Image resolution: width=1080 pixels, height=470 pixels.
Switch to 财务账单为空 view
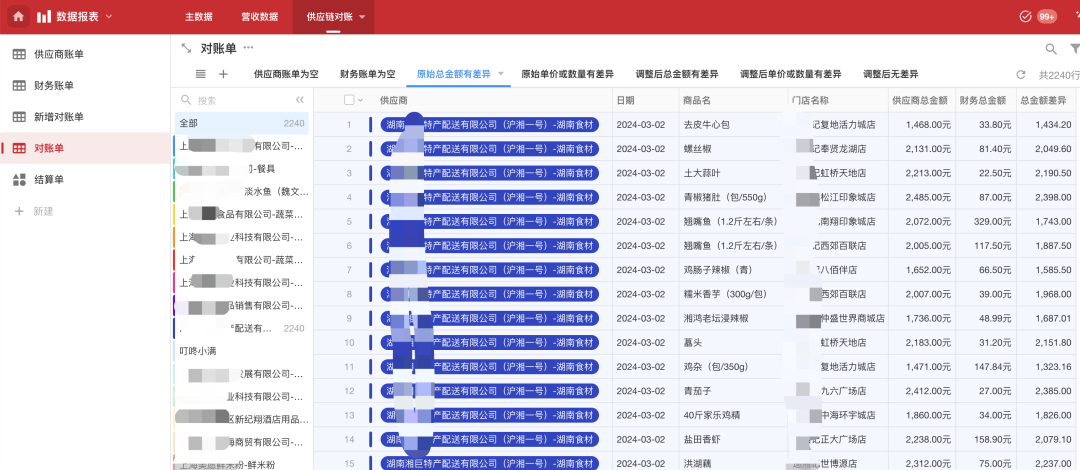tap(368, 74)
